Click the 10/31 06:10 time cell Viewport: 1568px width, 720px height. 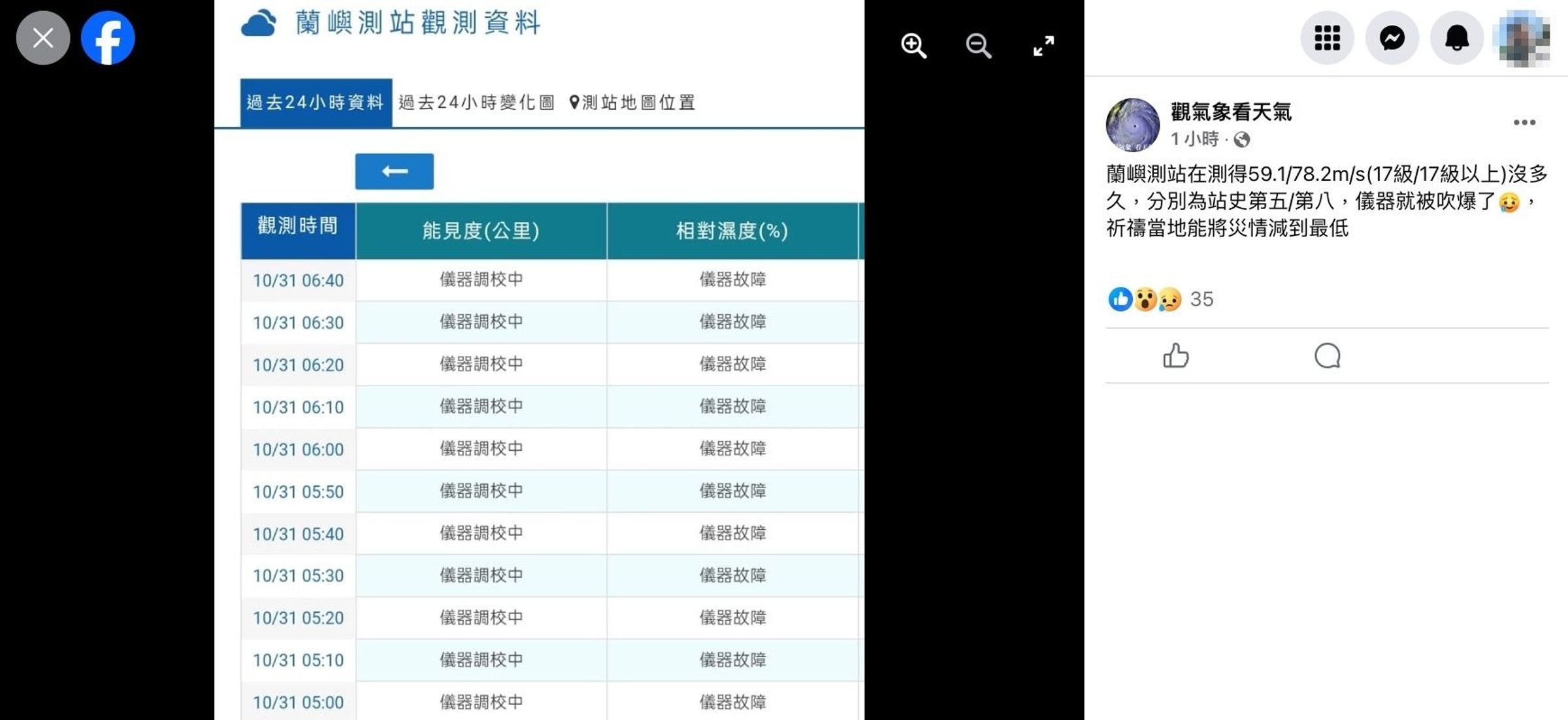click(x=298, y=407)
